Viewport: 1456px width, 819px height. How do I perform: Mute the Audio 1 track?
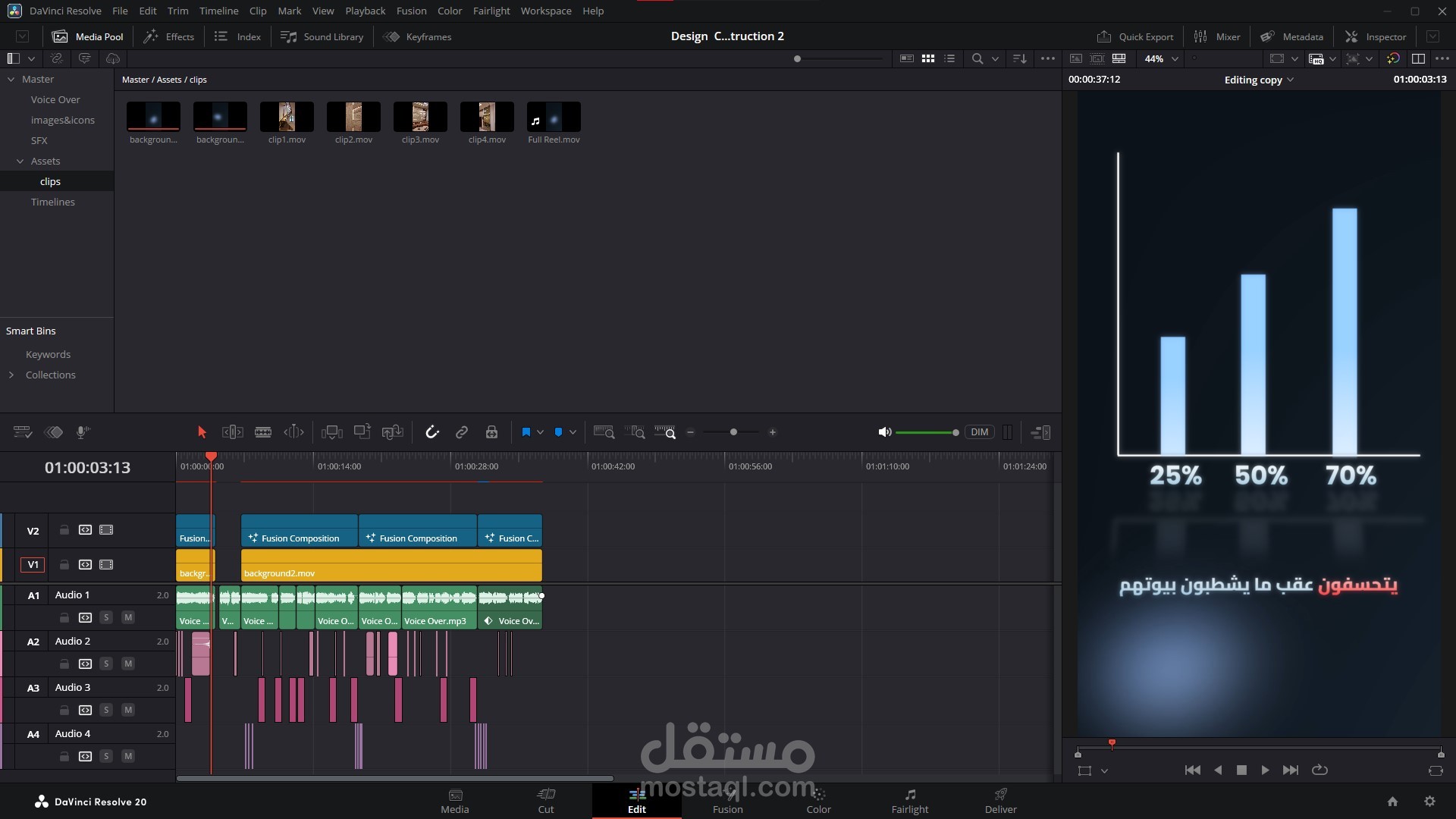click(128, 617)
